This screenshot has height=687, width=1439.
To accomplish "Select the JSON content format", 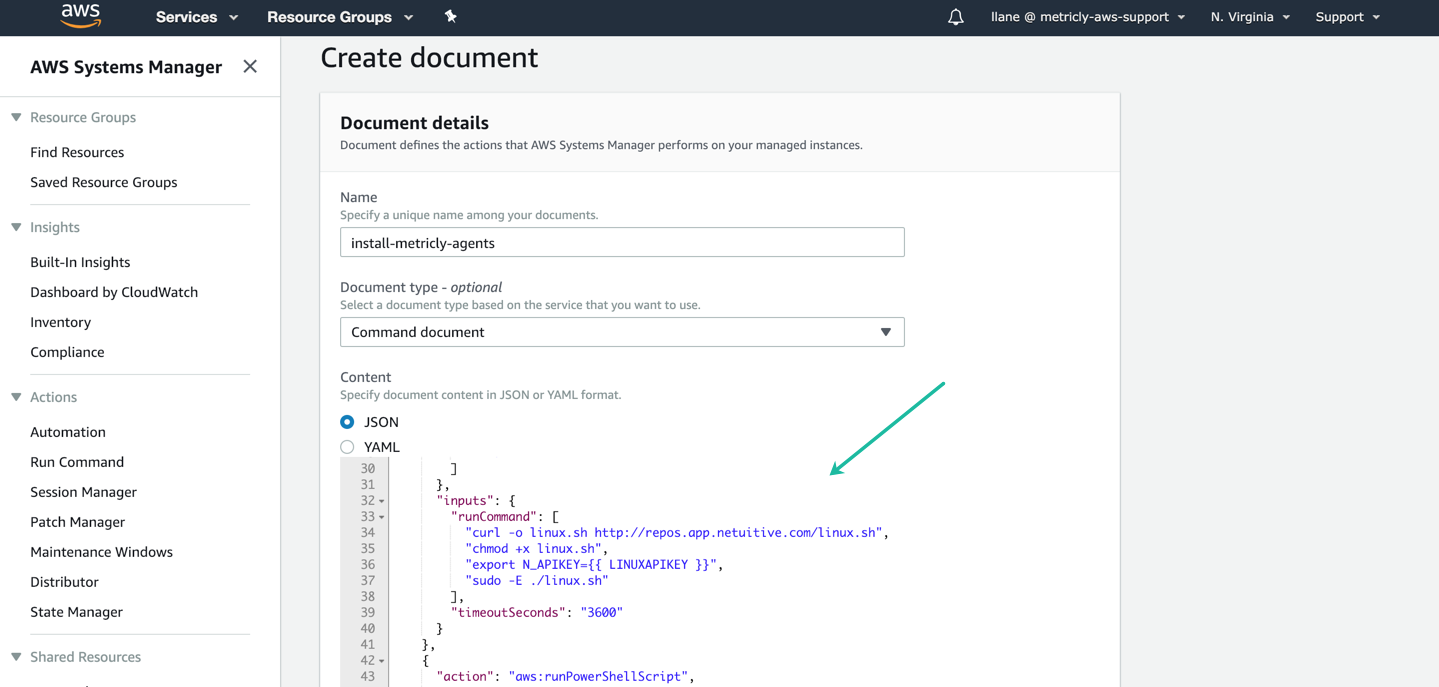I will point(347,422).
